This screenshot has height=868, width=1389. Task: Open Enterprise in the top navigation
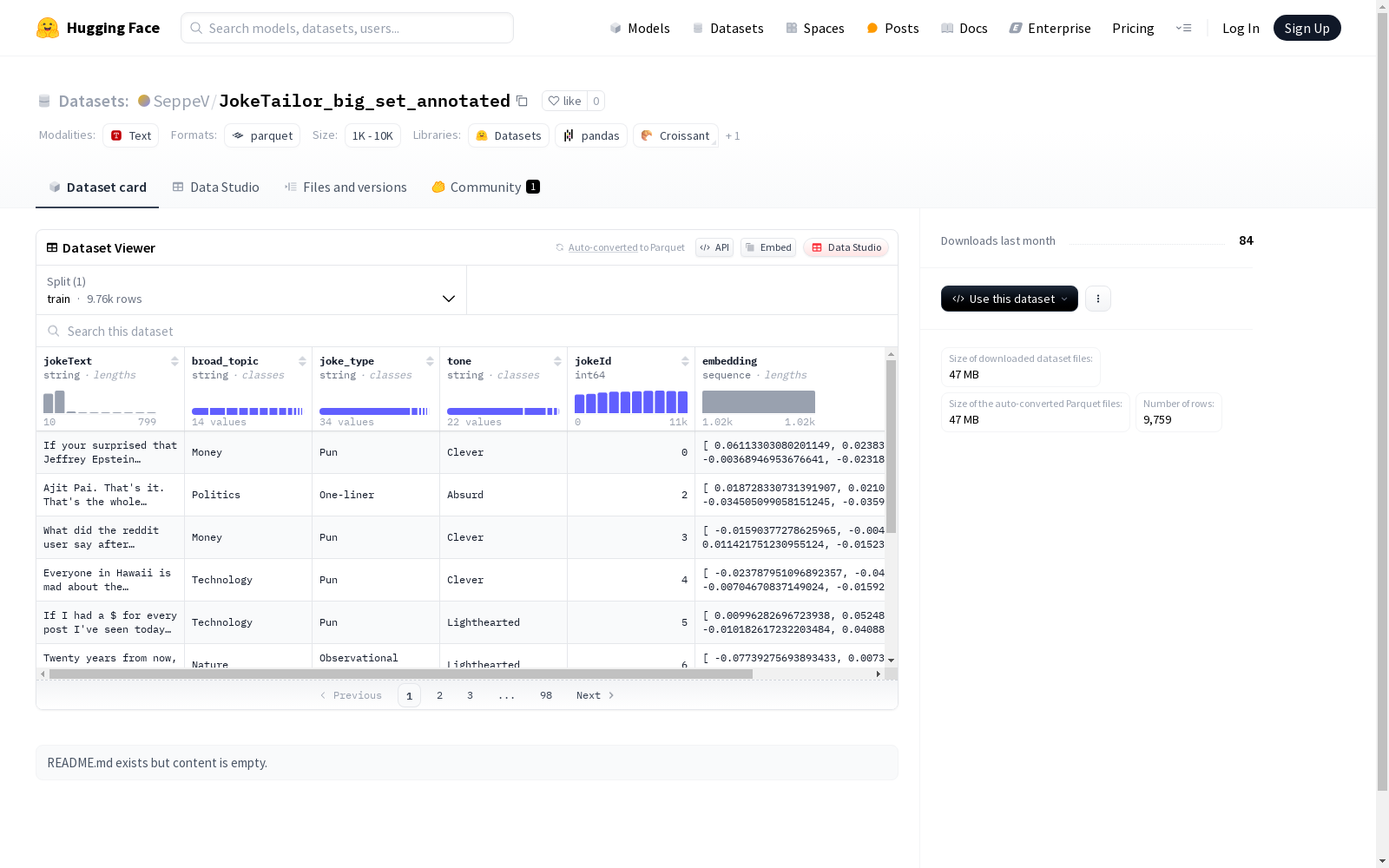tap(1050, 28)
